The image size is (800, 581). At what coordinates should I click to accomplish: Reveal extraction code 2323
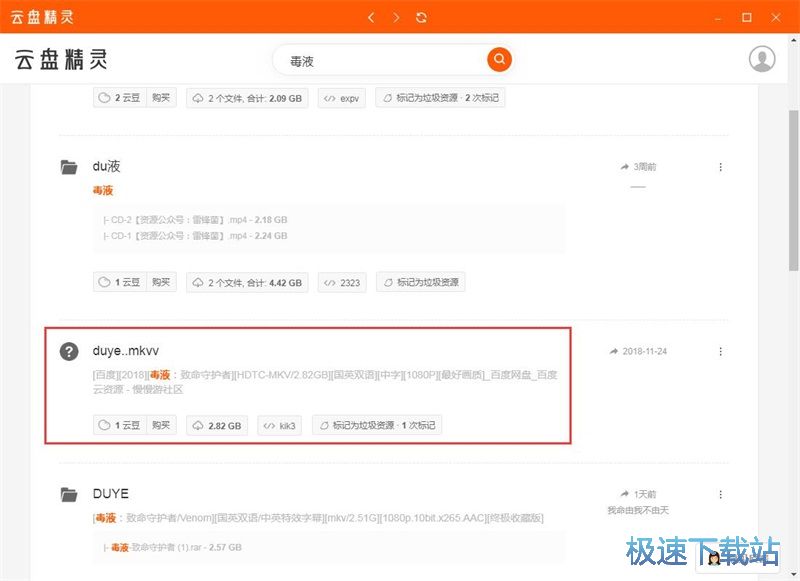pyautogui.click(x=342, y=282)
